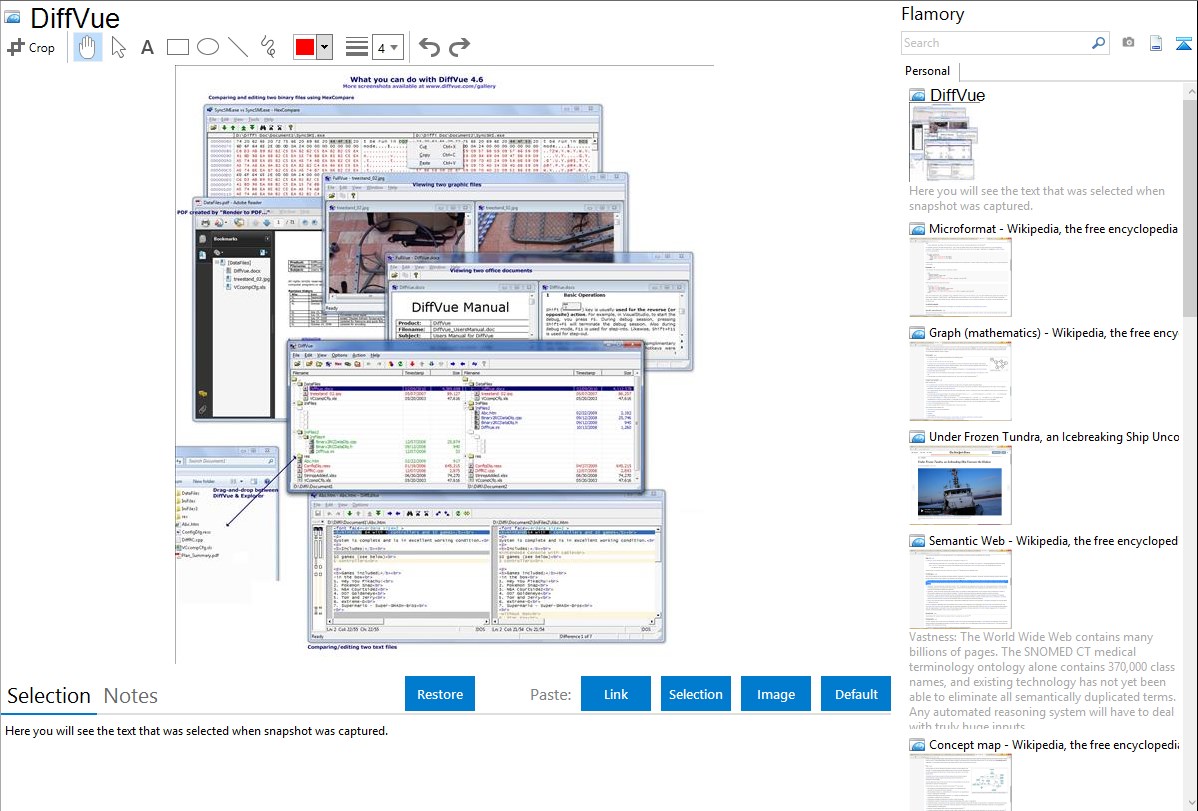Select the icebreaking ship thumbnail
This screenshot has width=1198, height=811.
[960, 485]
